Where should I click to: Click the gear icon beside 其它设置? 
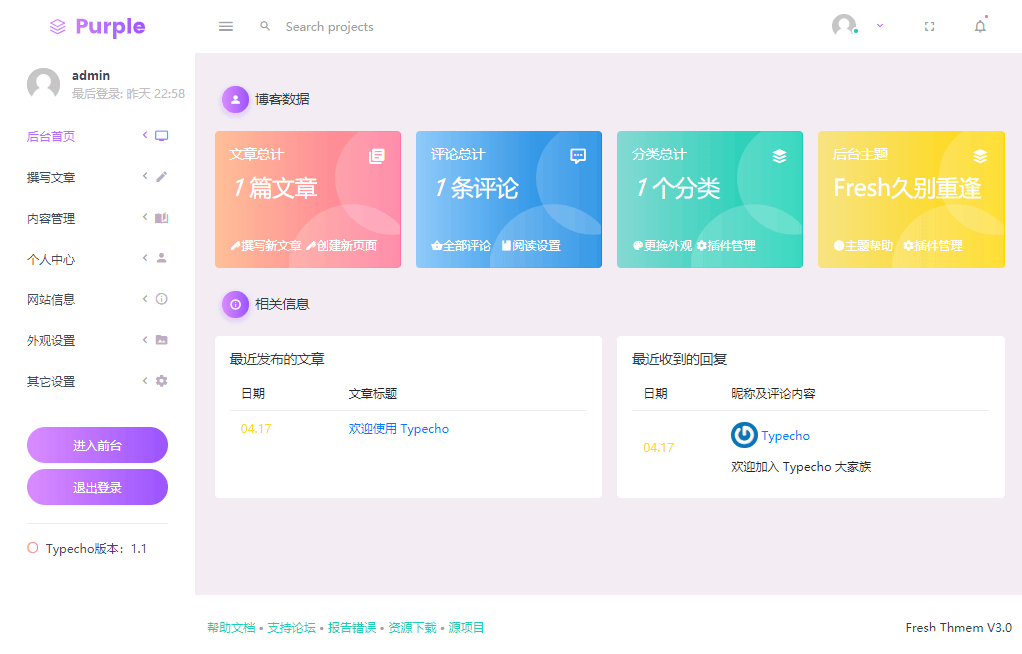pos(163,380)
